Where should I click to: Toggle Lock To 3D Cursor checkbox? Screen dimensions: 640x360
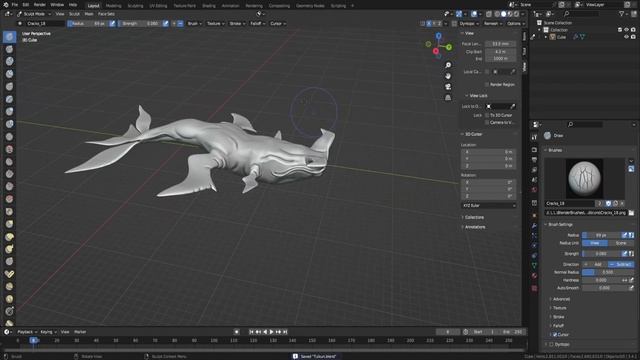coord(487,116)
